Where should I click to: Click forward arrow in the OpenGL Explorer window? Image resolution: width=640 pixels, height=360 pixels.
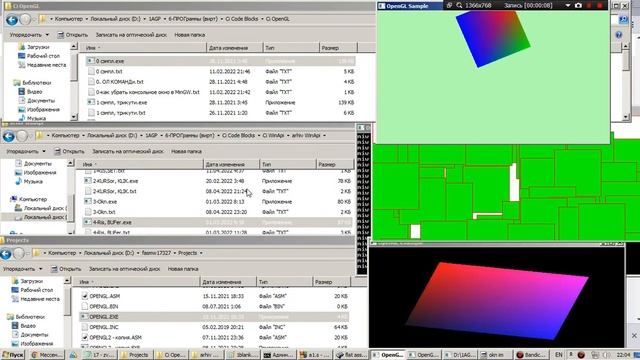(x=25, y=19)
